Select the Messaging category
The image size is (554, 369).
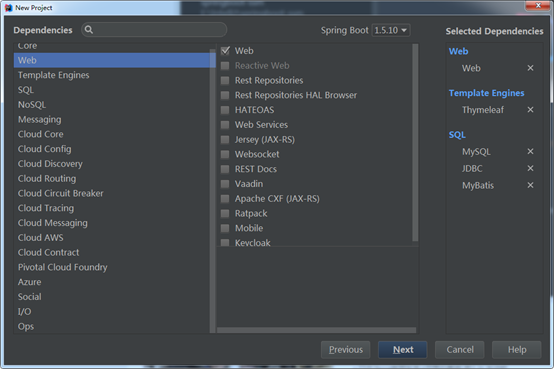pyautogui.click(x=113, y=119)
